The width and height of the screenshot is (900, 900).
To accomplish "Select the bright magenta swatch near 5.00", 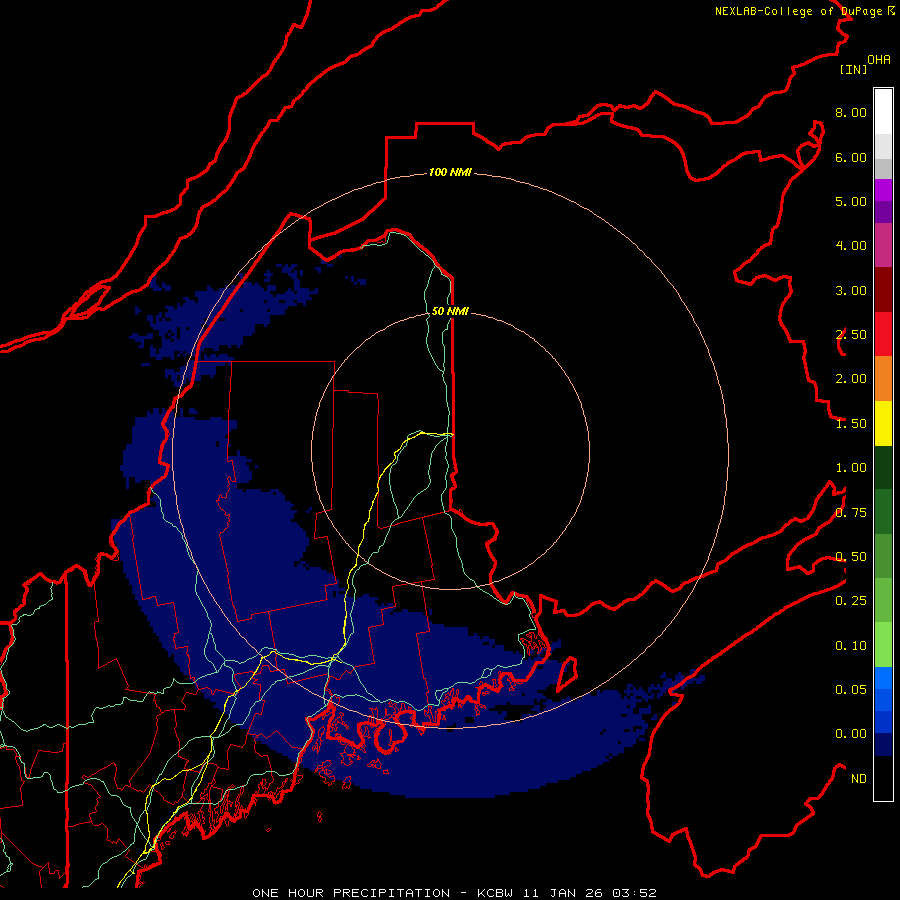I will point(883,190).
